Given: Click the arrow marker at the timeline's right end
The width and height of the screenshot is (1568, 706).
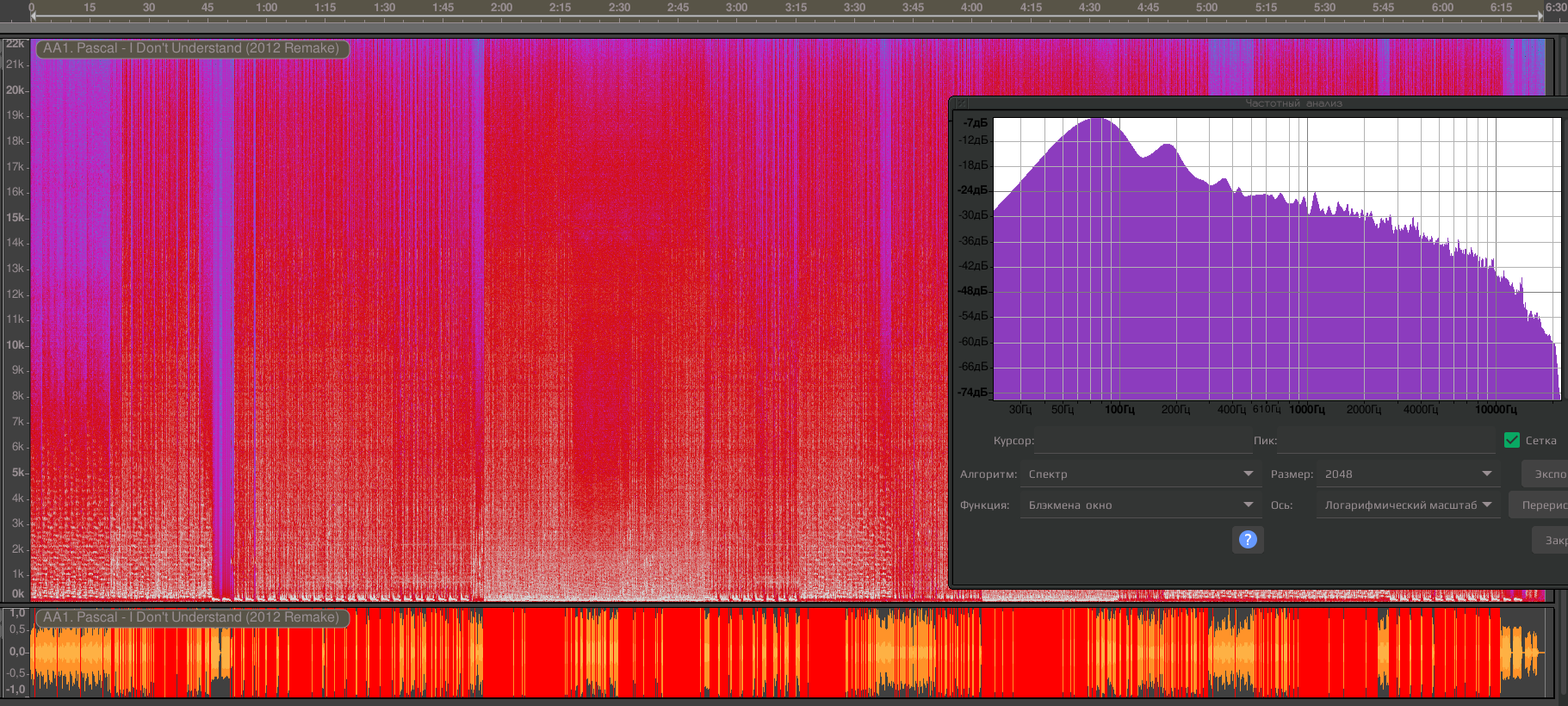Looking at the screenshot, I should pyautogui.click(x=1540, y=16).
